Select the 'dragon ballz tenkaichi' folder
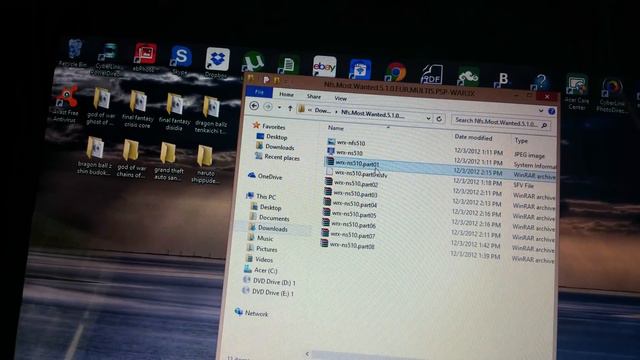The height and width of the screenshot is (360, 640). (211, 115)
